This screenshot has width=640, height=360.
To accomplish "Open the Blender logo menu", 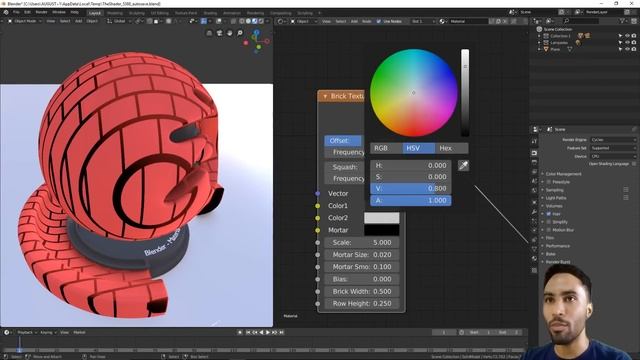I will (6, 12).
